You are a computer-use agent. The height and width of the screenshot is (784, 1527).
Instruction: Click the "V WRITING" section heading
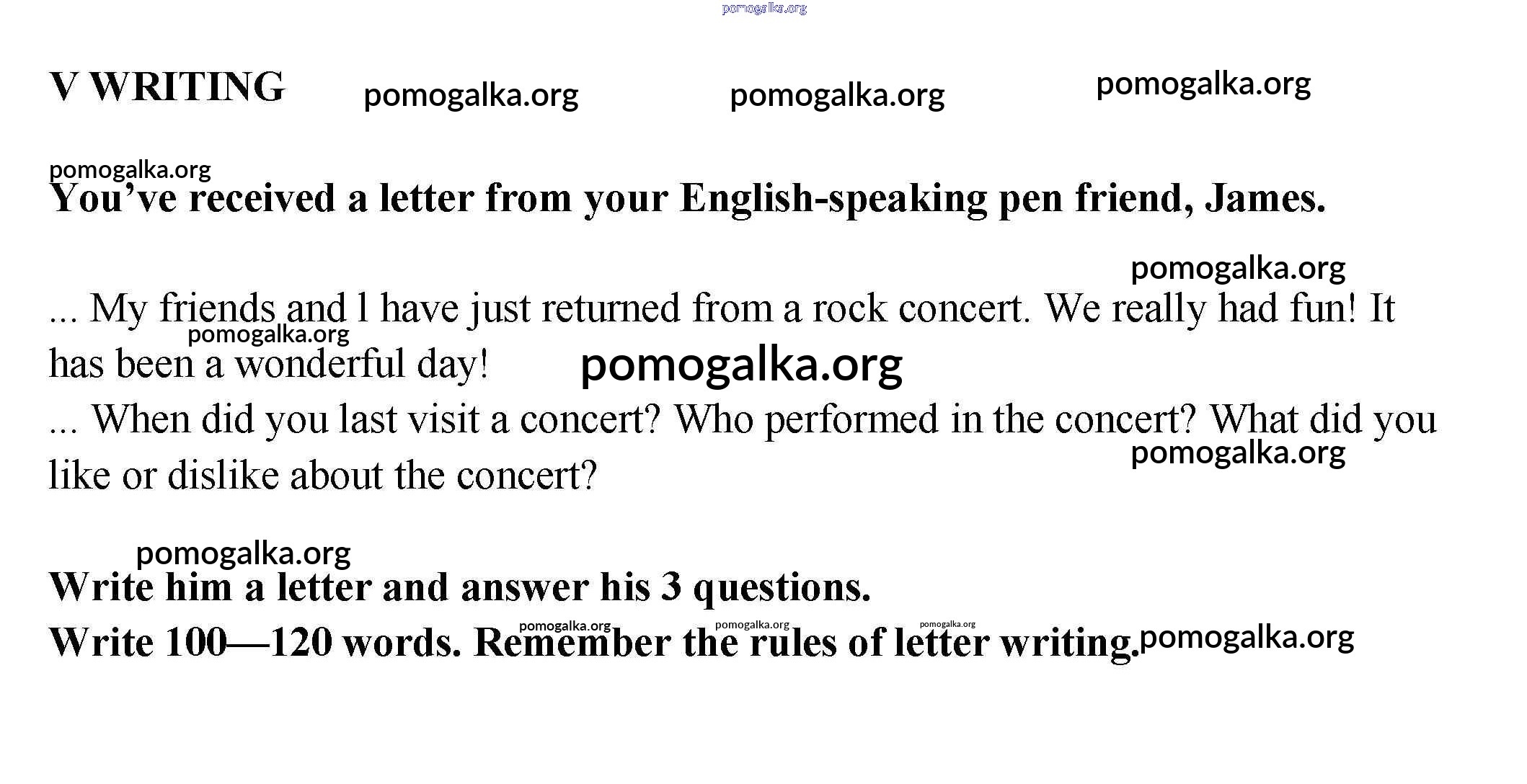tap(167, 86)
